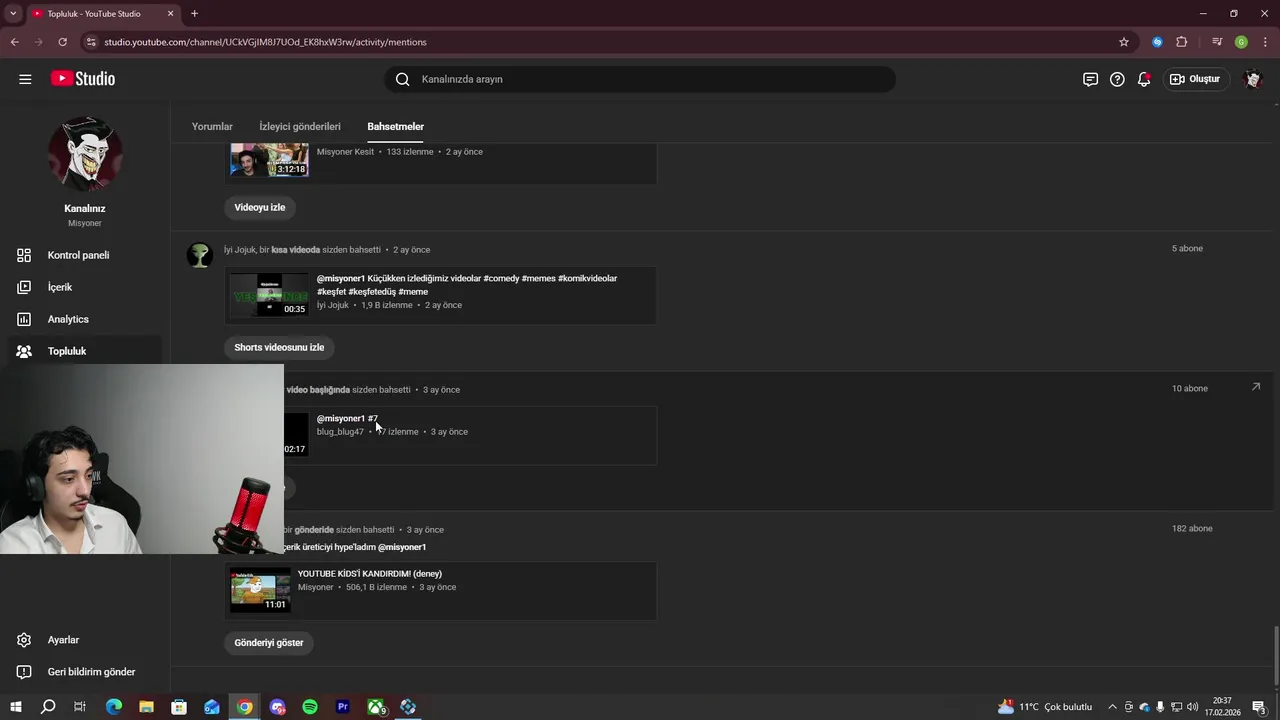
Task: Open a new browser tab
Action: (x=194, y=14)
